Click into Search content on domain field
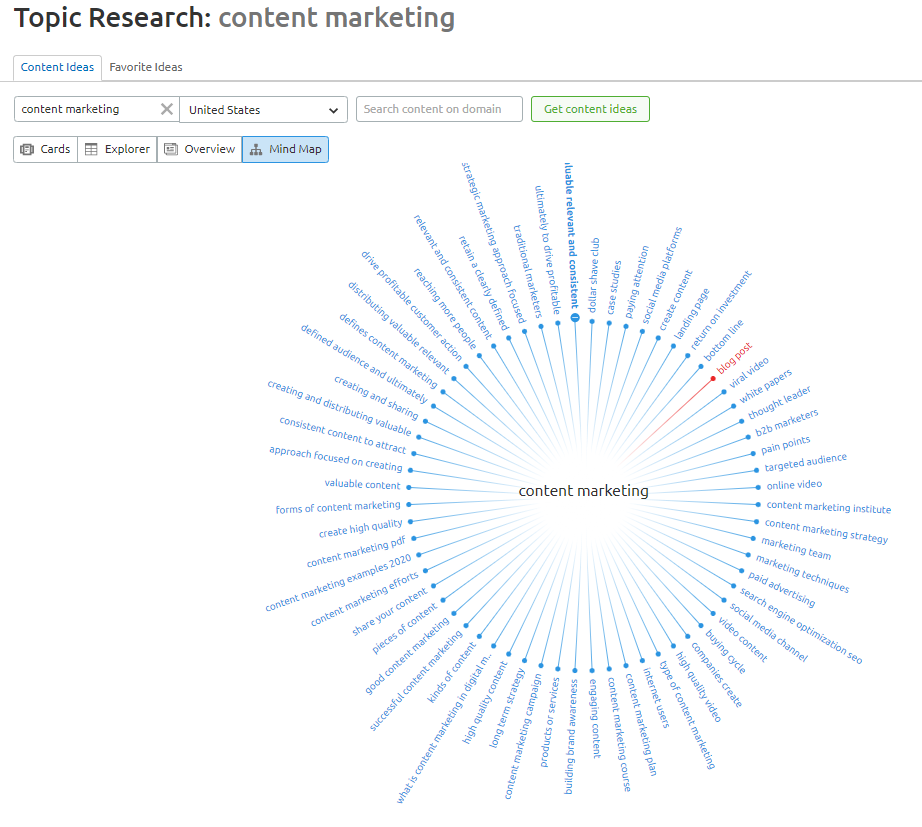Screen dimensions: 922x827 point(439,109)
